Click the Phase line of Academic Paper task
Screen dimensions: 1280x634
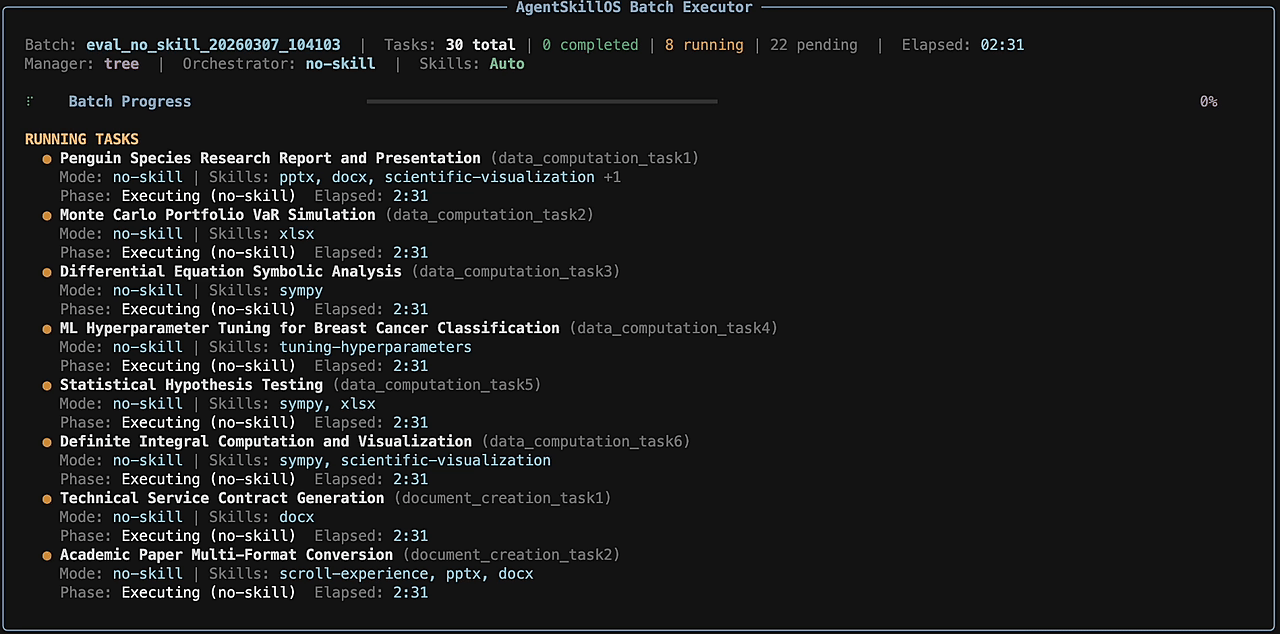[244, 593]
